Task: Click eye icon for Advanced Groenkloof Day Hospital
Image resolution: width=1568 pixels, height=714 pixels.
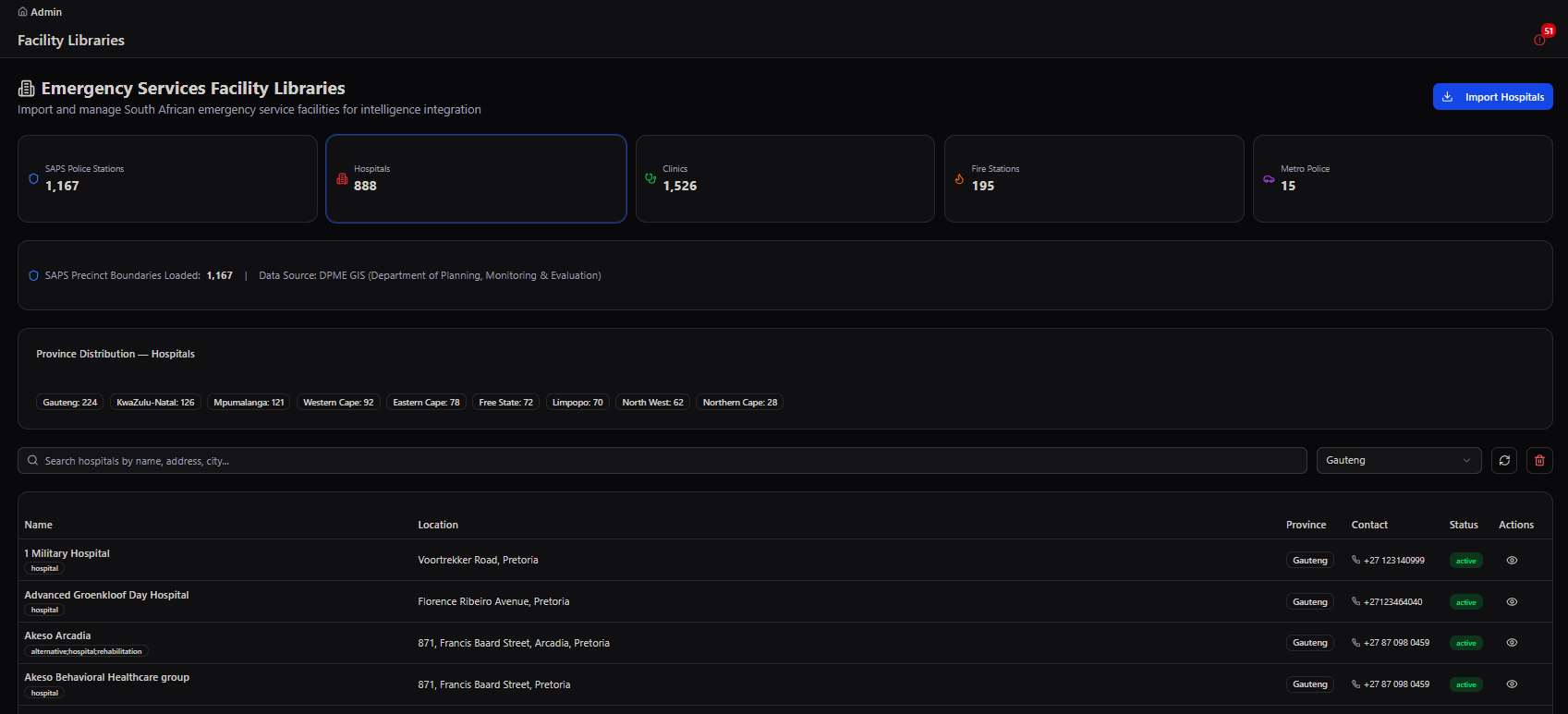Action: [x=1512, y=601]
